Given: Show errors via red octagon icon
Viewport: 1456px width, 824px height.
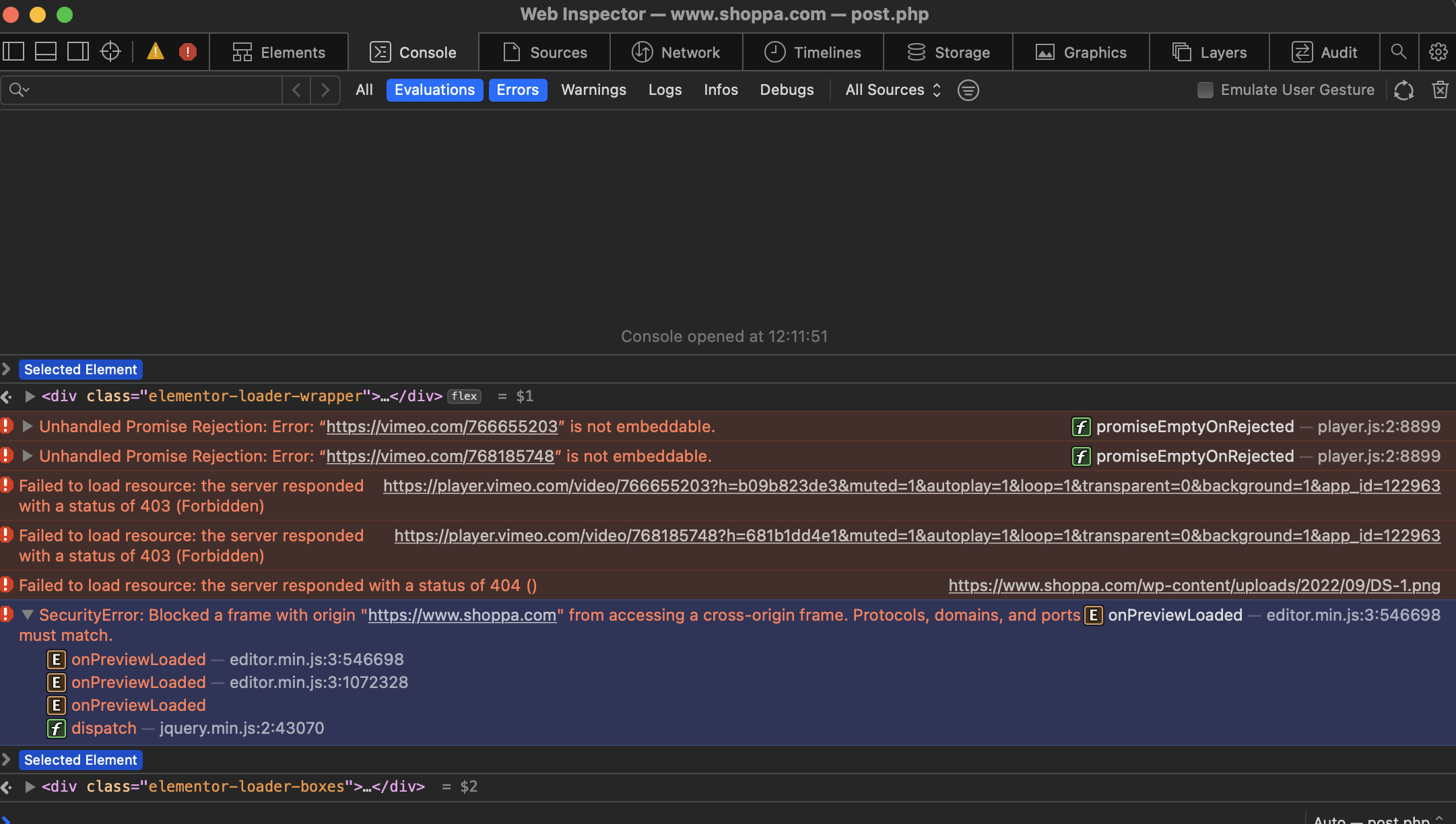Looking at the screenshot, I should coord(188,52).
